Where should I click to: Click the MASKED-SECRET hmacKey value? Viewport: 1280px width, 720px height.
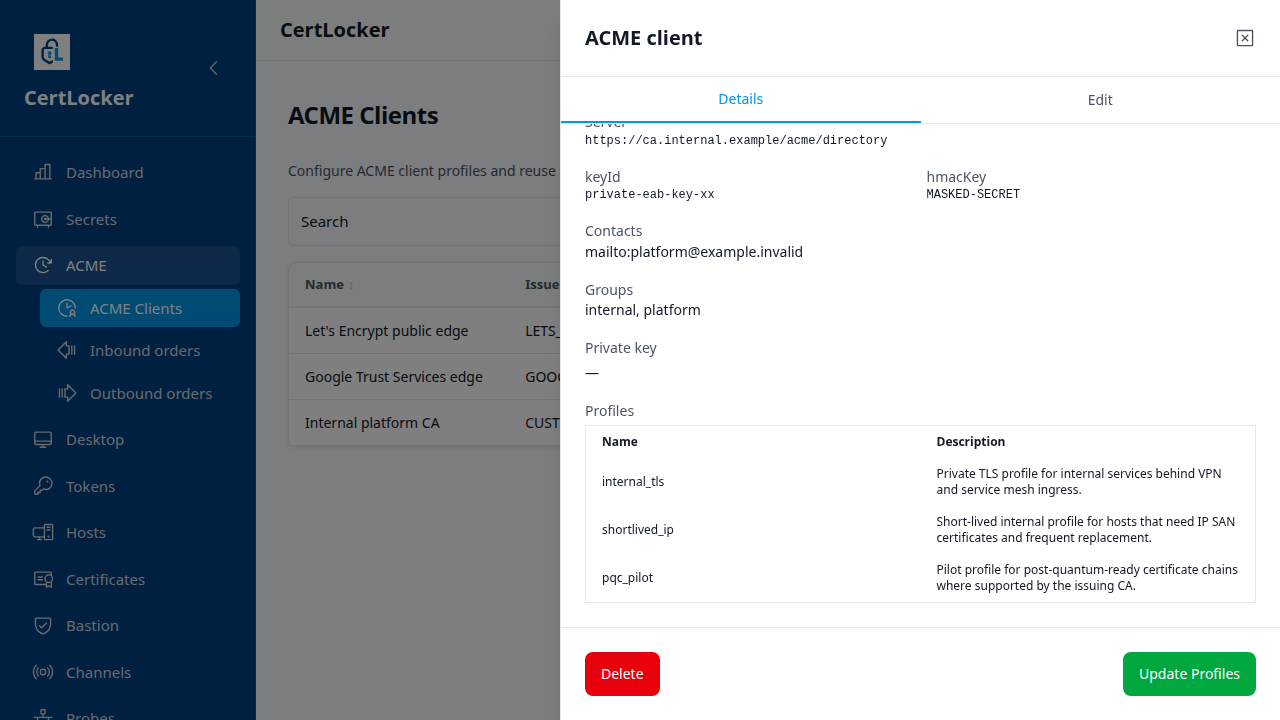coord(973,195)
